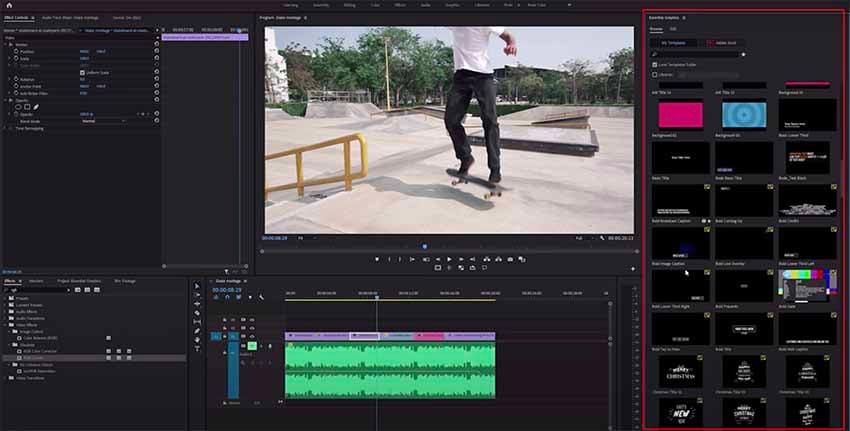Click the Adobe Stock button
This screenshot has height=431, width=850.
pyautogui.click(x=719, y=44)
